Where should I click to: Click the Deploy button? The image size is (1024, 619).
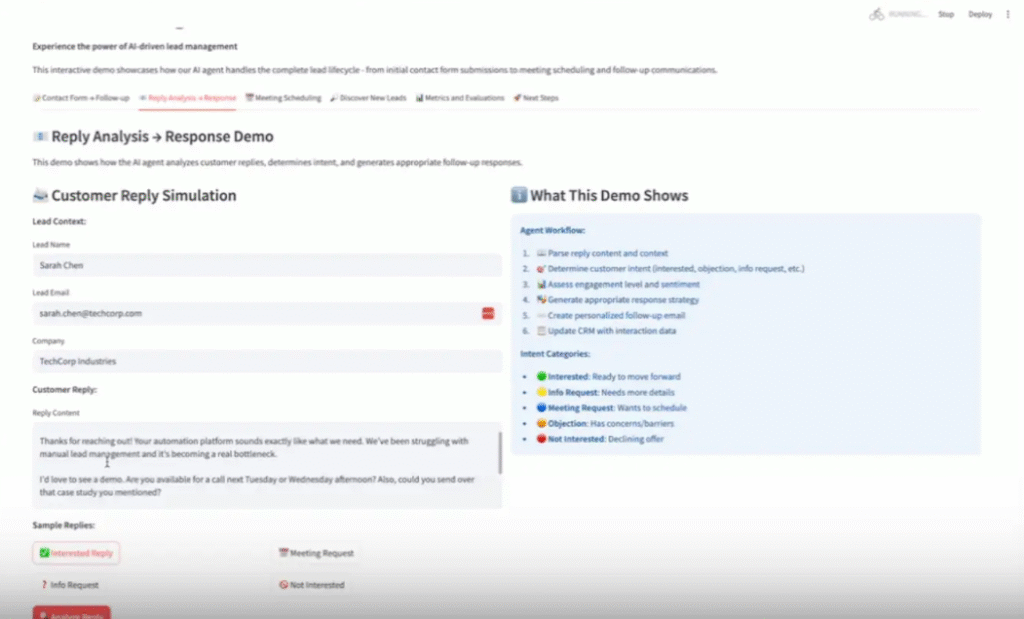coord(980,14)
